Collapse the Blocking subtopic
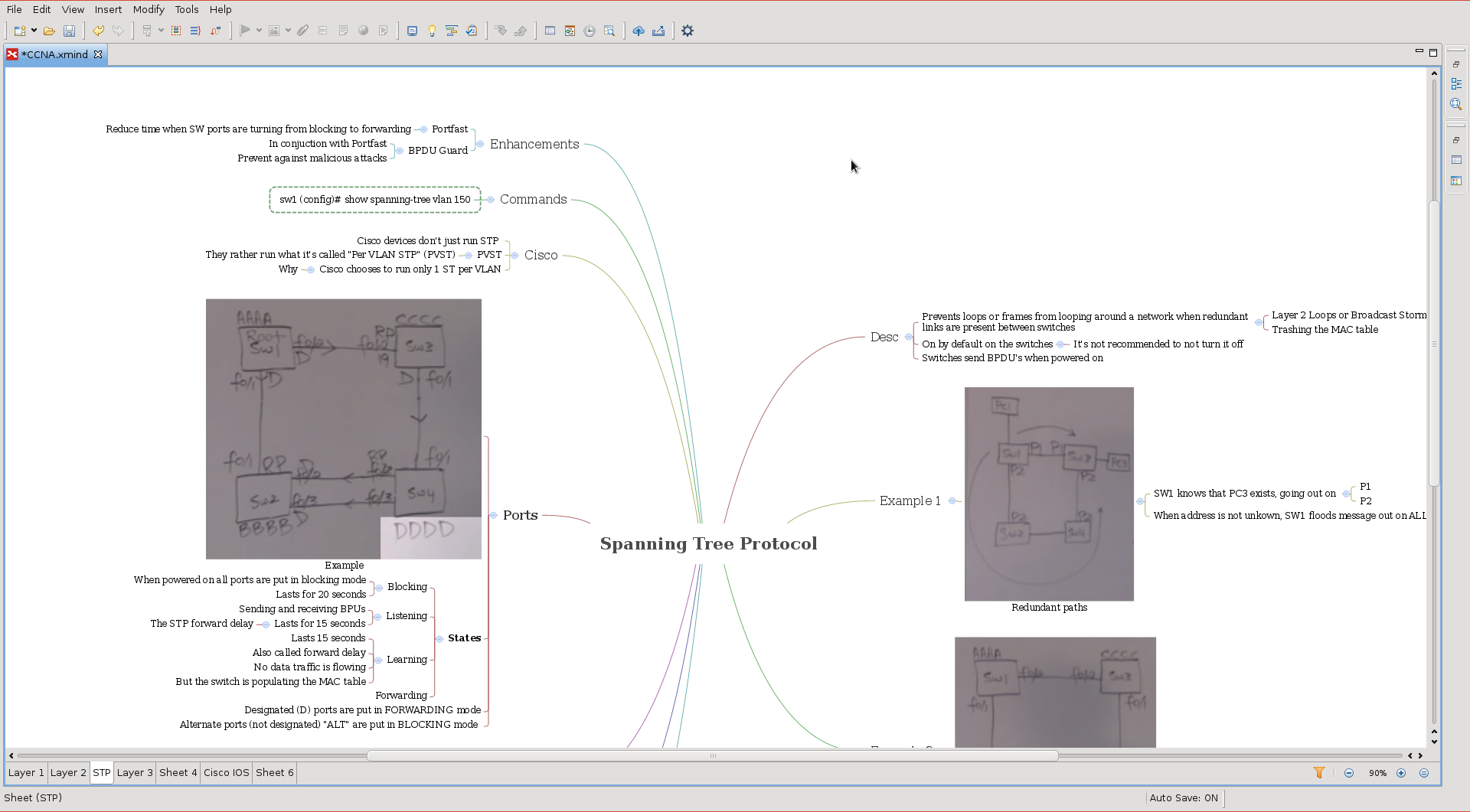The height and width of the screenshot is (812, 1470). [378, 588]
